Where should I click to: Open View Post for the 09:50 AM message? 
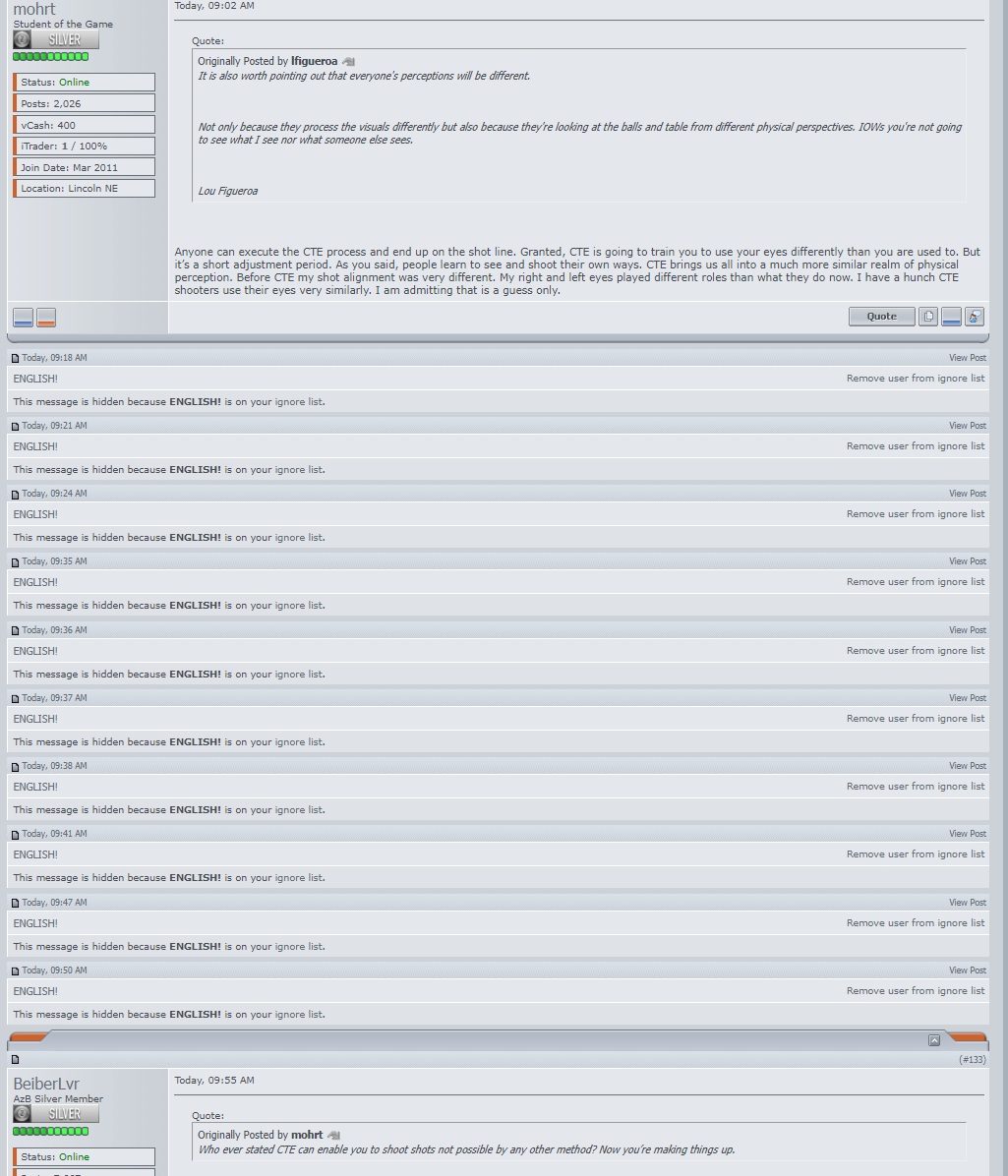click(968, 970)
